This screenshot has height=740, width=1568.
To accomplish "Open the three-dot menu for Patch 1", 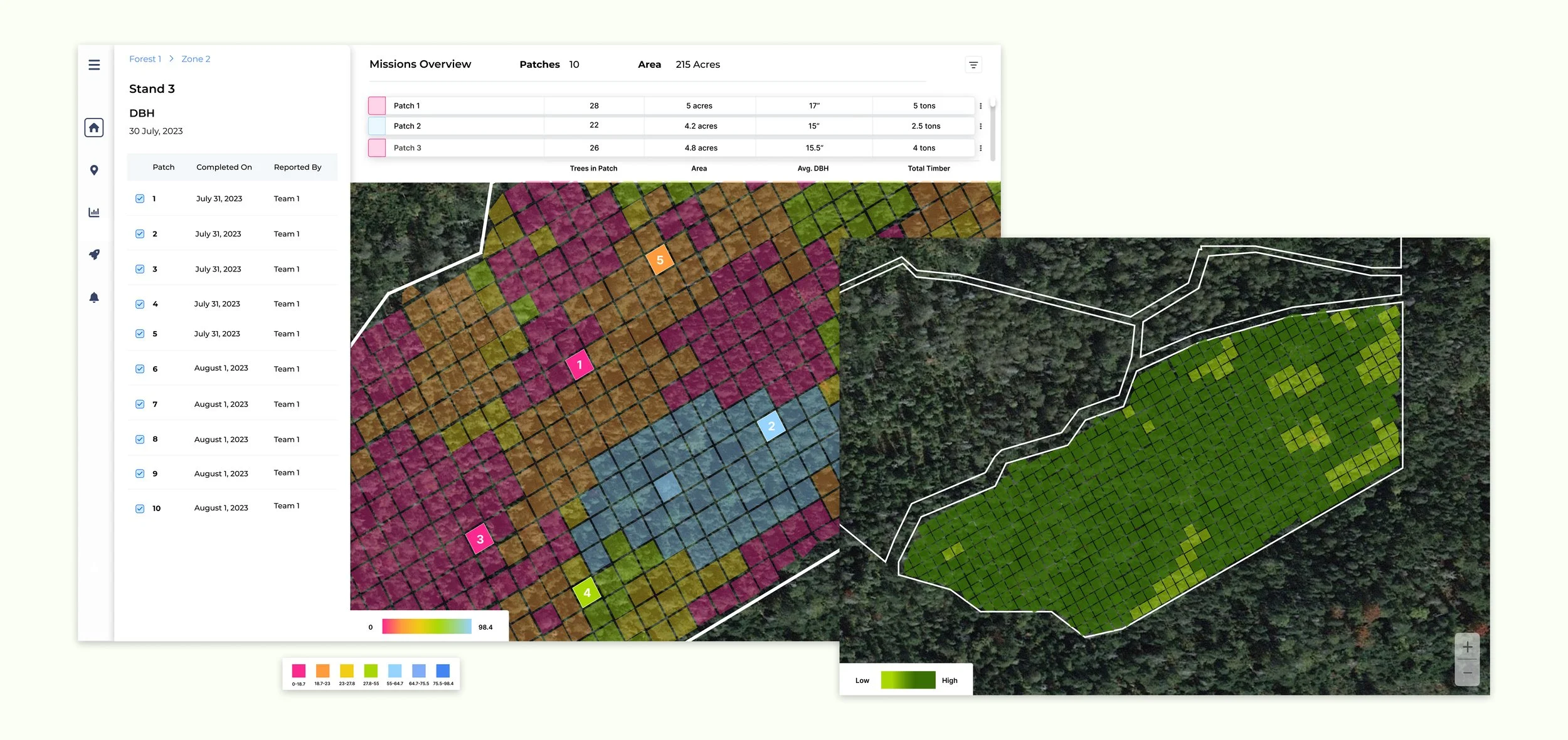I will pos(980,106).
